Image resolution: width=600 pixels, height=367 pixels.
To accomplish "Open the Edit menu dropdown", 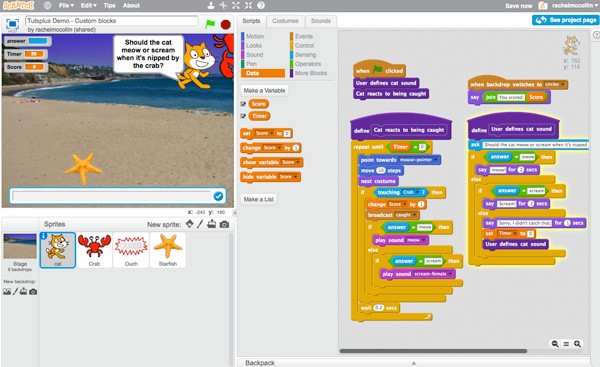I will click(x=88, y=5).
